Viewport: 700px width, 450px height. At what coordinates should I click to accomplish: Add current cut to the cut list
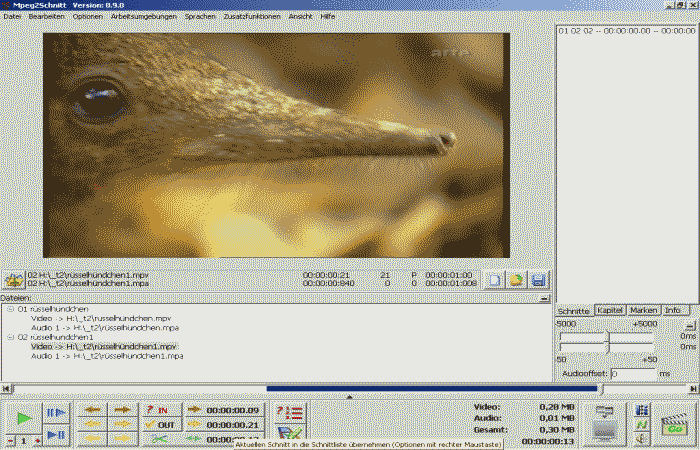pyautogui.click(x=289, y=433)
